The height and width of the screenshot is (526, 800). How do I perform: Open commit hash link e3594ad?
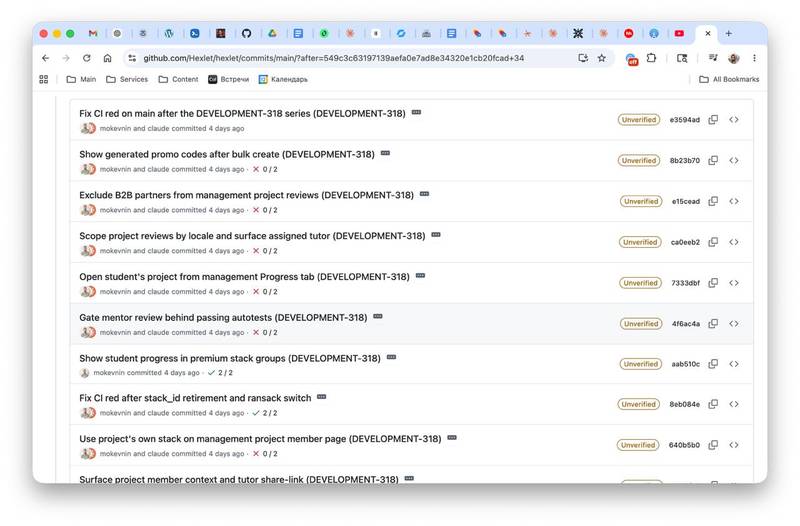(x=685, y=119)
